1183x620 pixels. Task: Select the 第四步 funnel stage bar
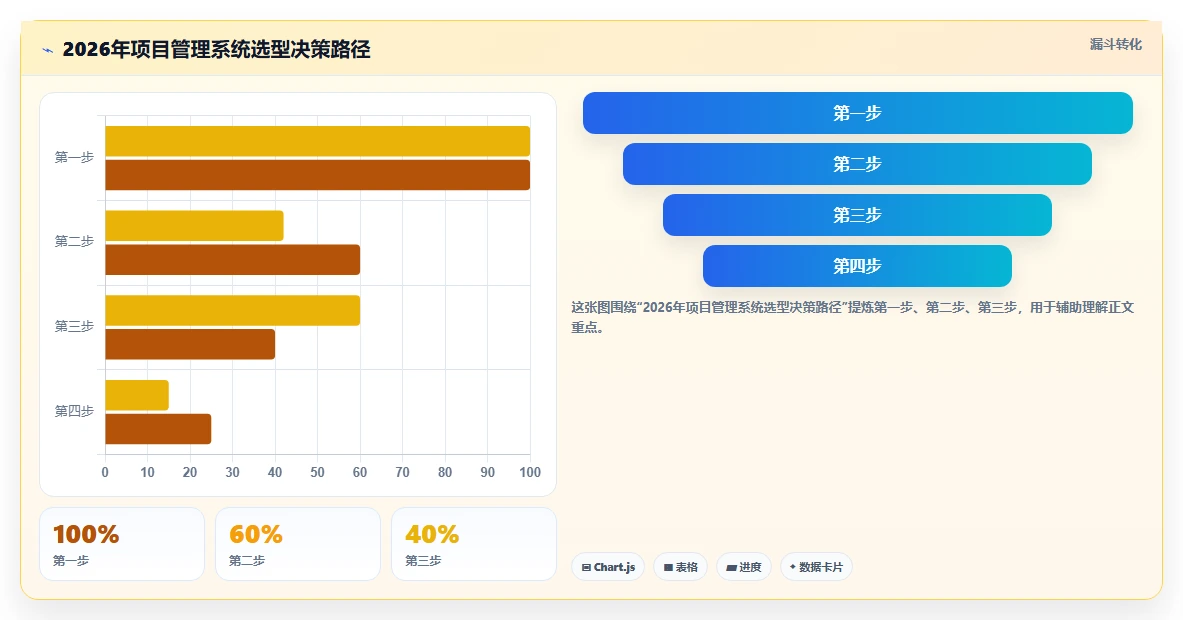(x=857, y=266)
